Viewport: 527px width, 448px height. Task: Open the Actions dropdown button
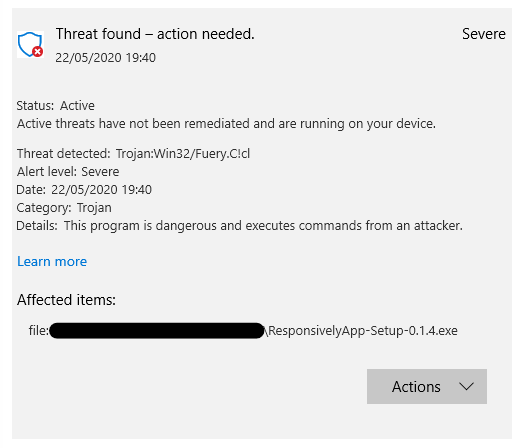(x=427, y=386)
